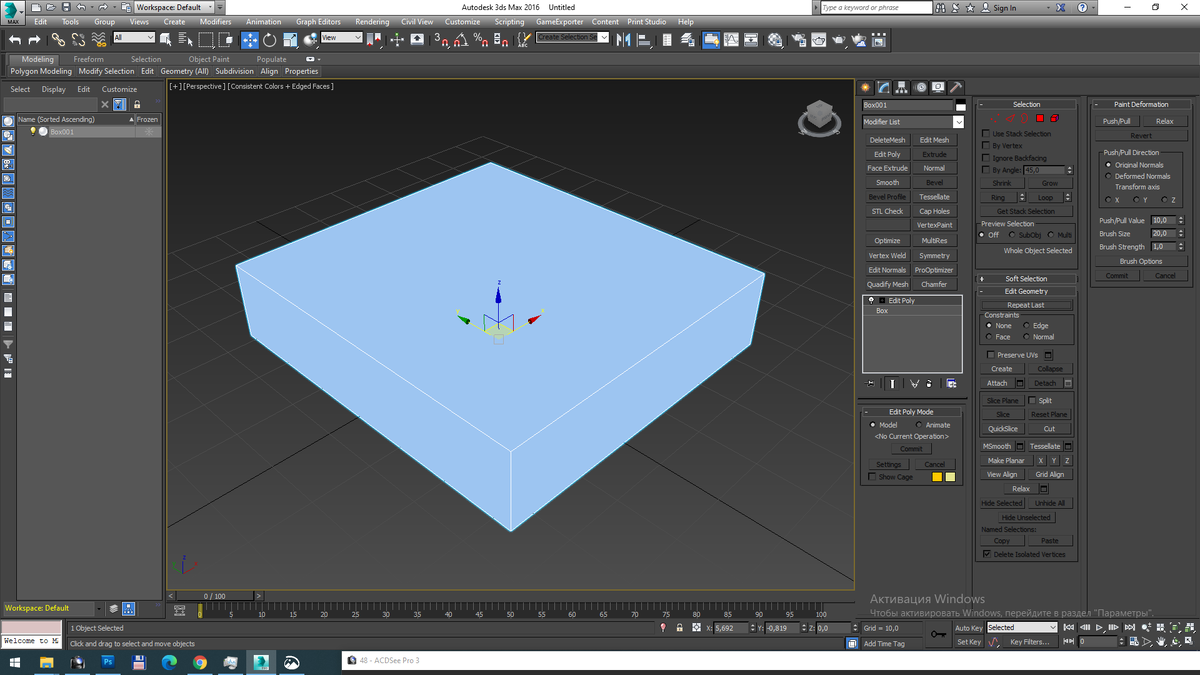Select Border sub-object level icon
The image size is (1200, 675).
pyautogui.click(x=1024, y=118)
